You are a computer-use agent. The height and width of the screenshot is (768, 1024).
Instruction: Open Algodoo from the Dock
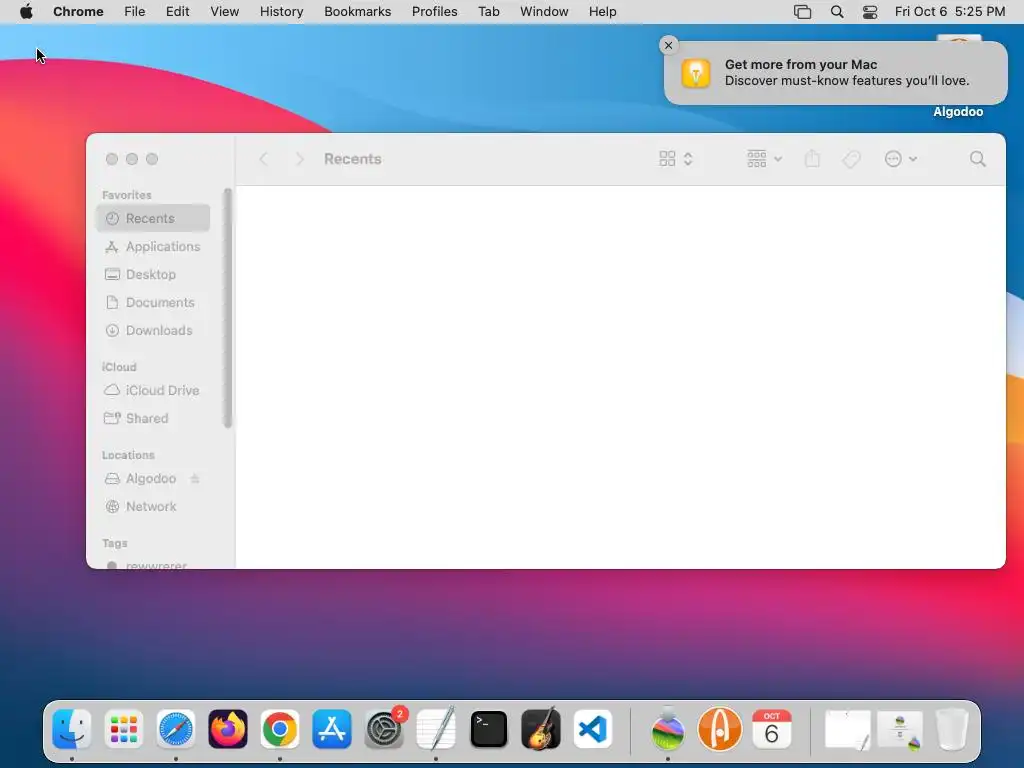[x=720, y=729]
